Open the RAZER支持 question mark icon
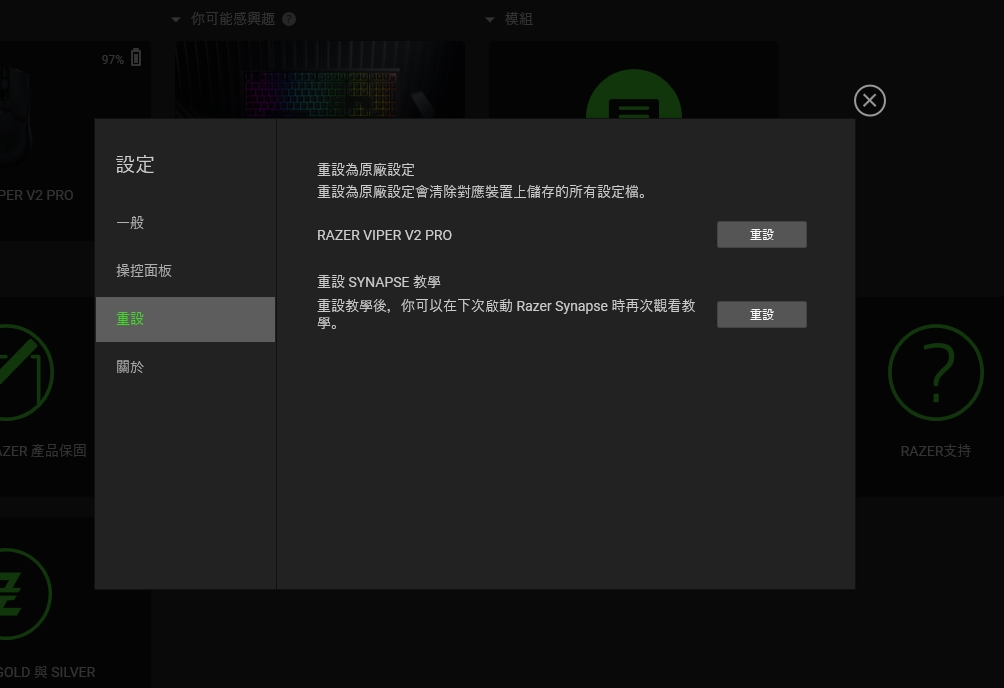 coord(935,372)
